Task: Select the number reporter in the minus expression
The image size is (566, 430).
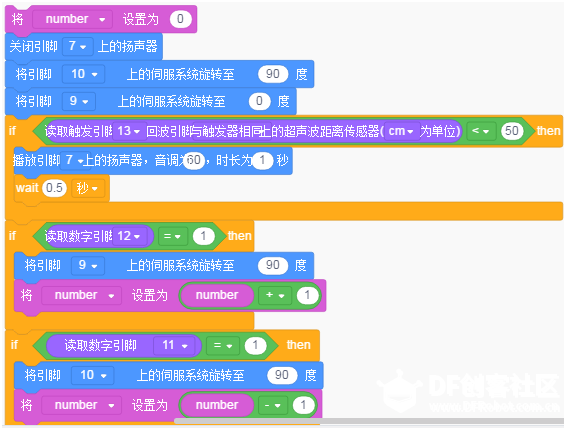Action: (x=217, y=405)
